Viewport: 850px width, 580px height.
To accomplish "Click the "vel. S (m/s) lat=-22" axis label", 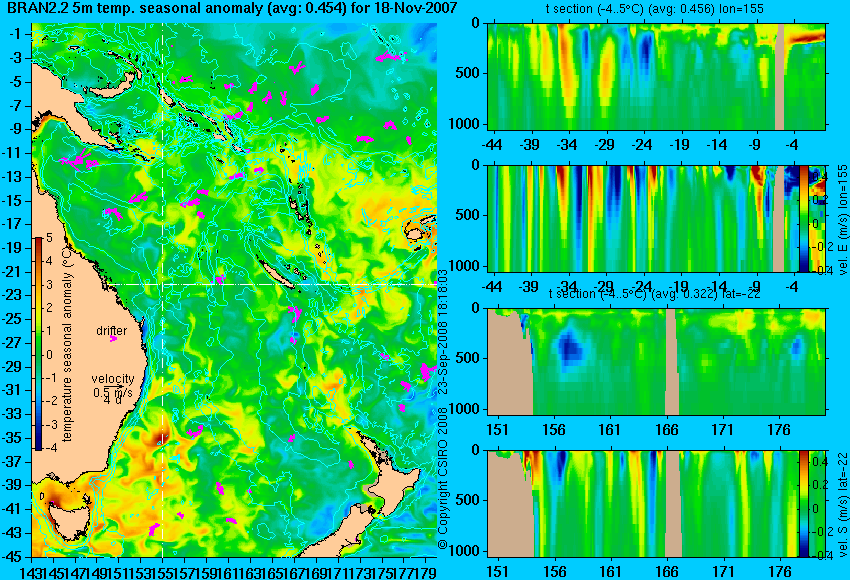I will pos(842,505).
